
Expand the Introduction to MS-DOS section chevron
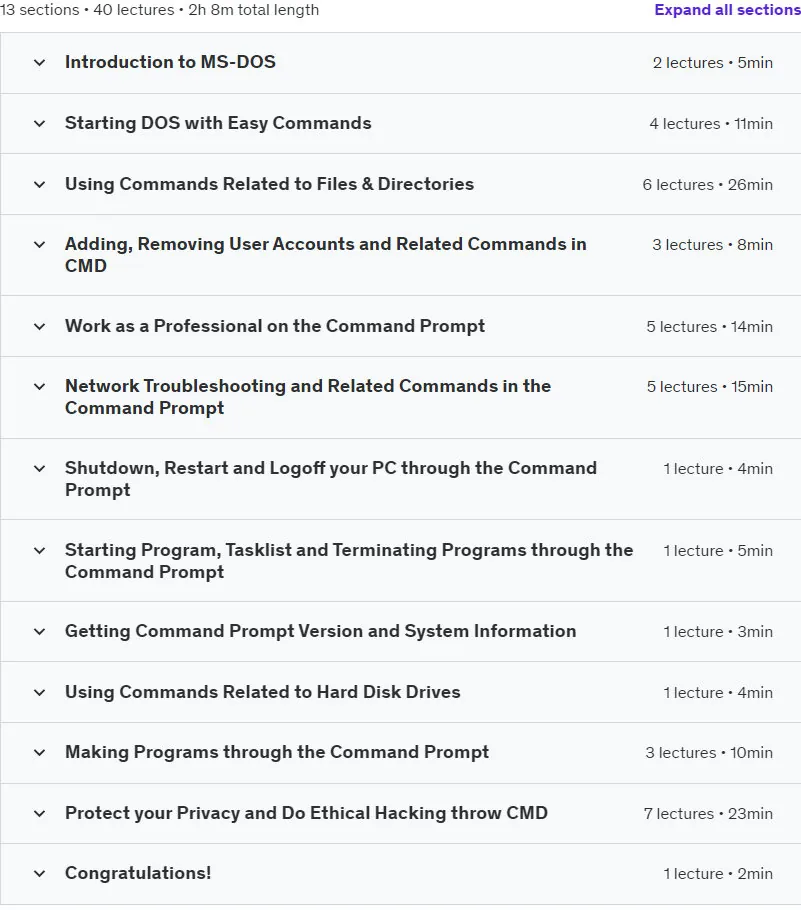click(39, 63)
